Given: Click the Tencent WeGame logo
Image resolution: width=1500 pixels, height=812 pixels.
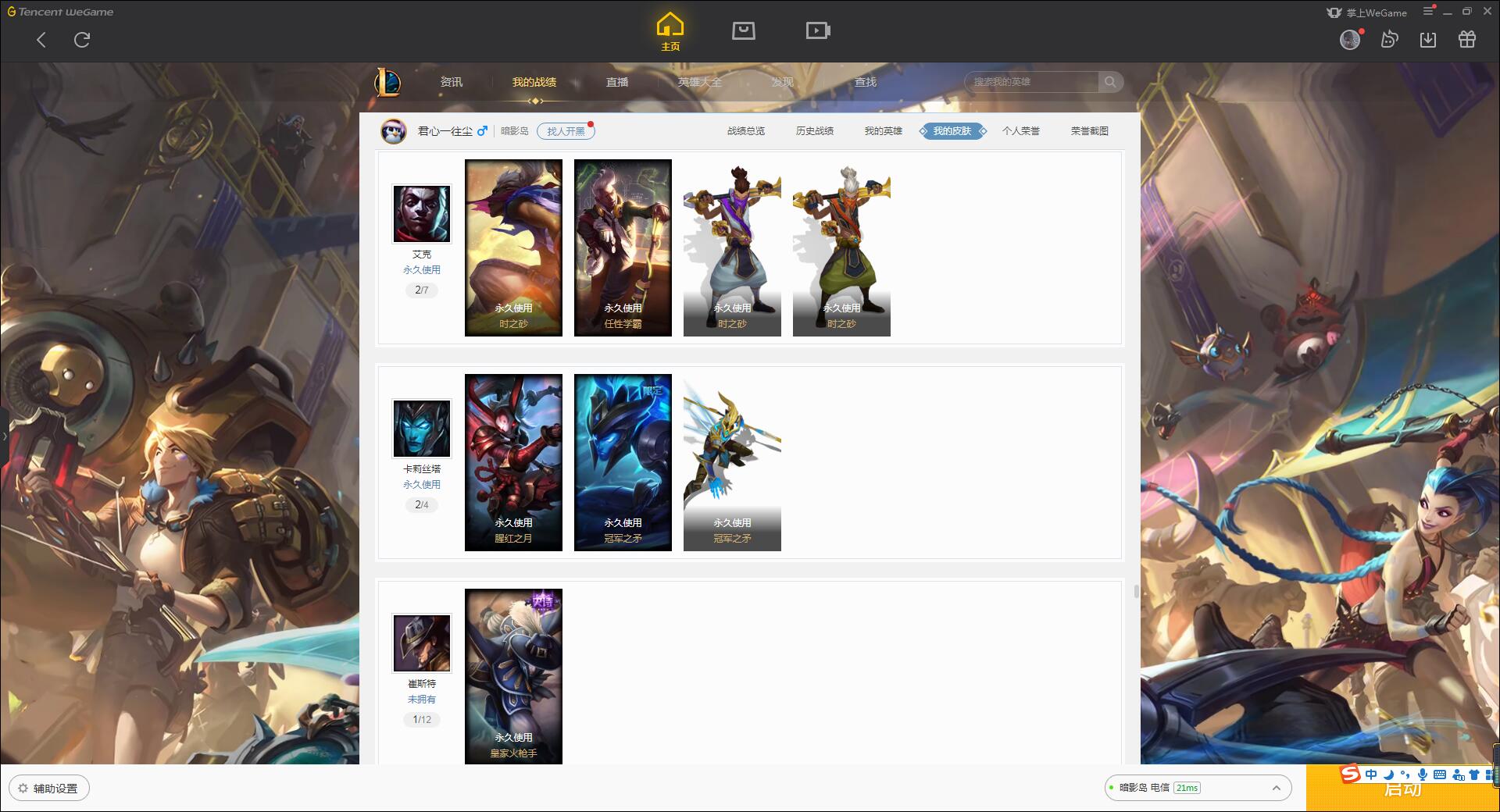Looking at the screenshot, I should (x=60, y=12).
